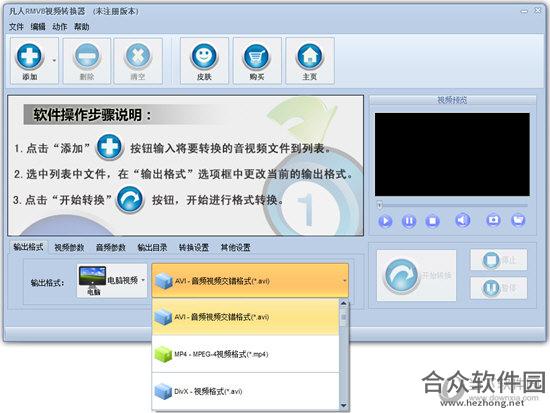Viewport: 550px width, 413px height.
Task: Open the 文件 menu
Action: pos(16,27)
